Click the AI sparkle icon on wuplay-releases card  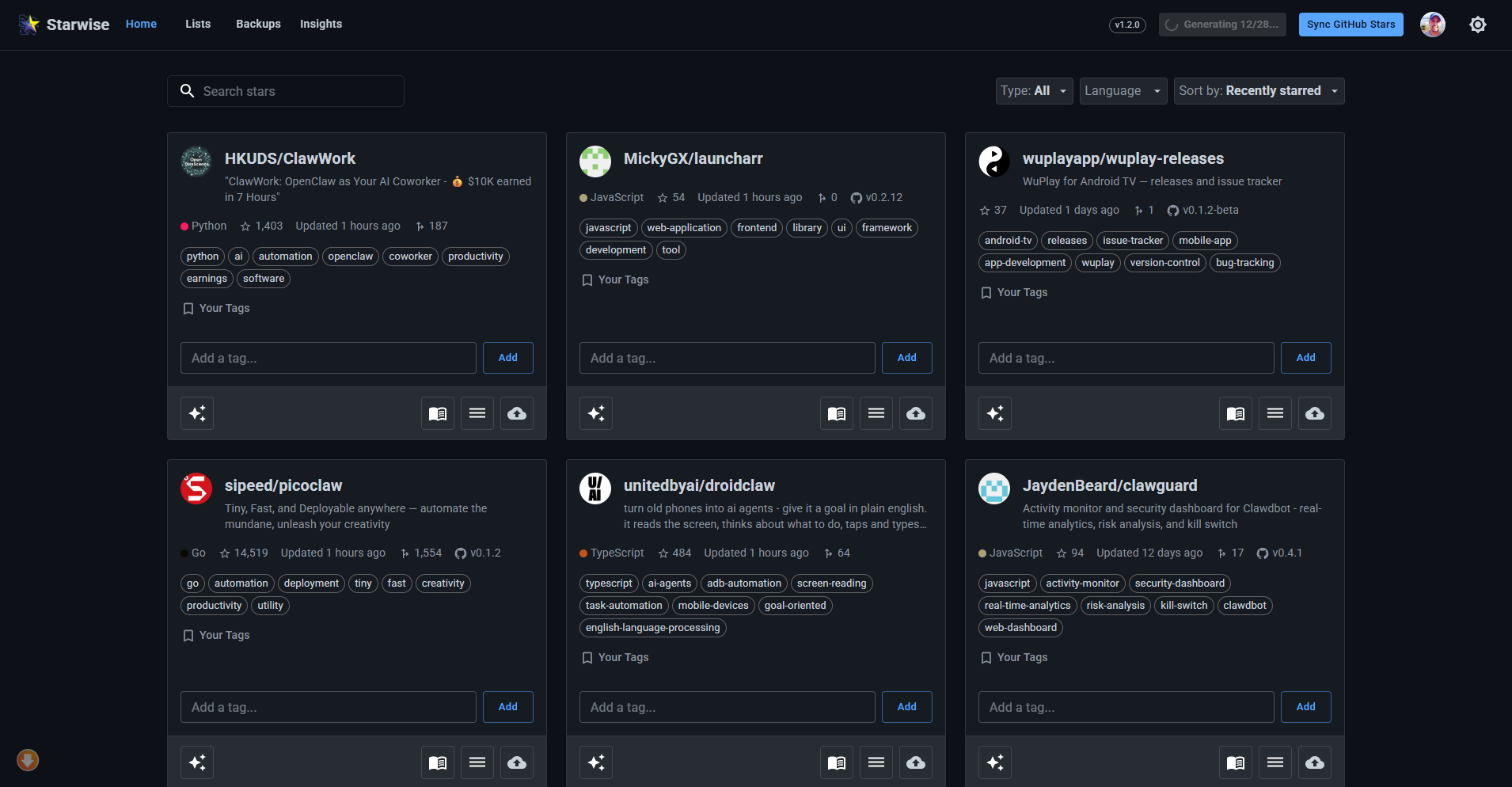995,413
